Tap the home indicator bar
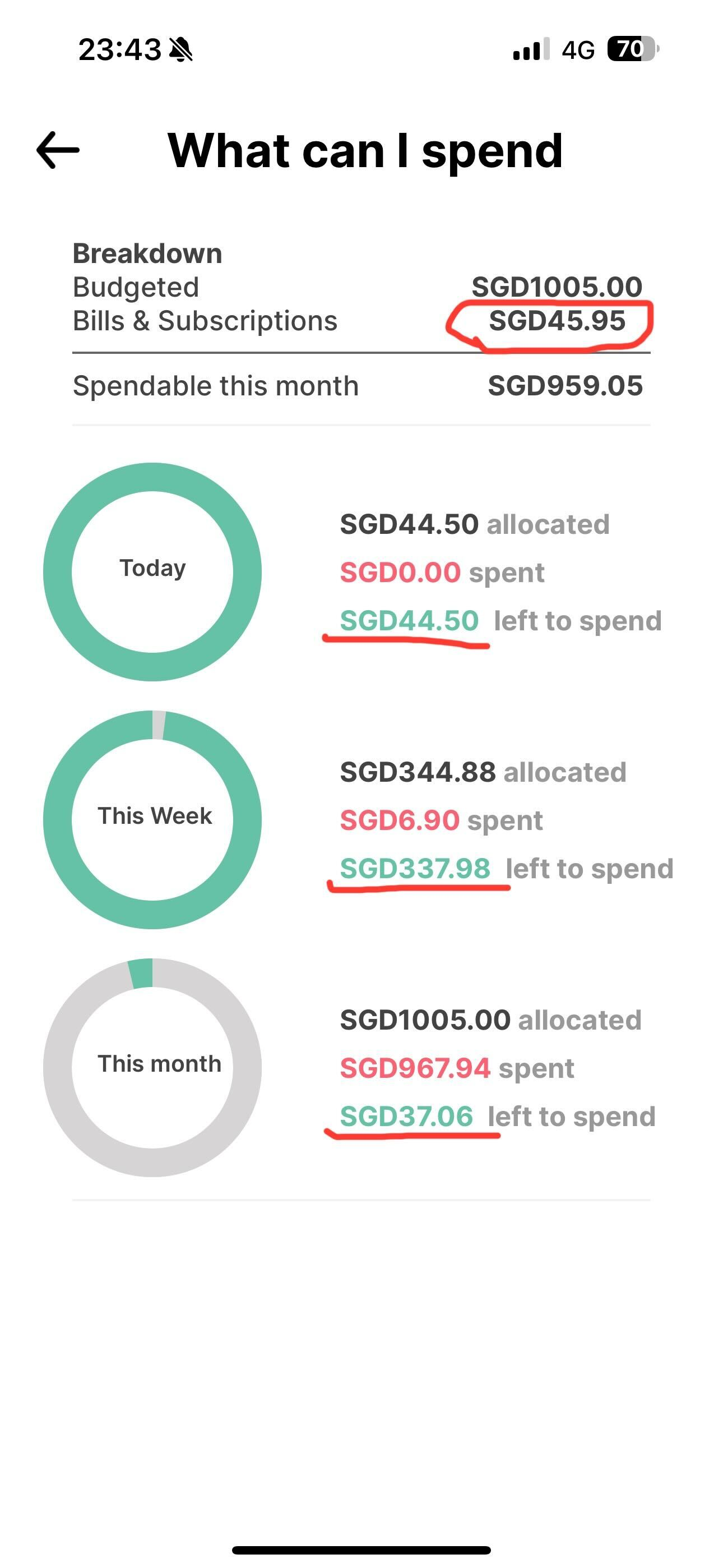Image resolution: width=723 pixels, height=1568 pixels. pyautogui.click(x=361, y=1549)
